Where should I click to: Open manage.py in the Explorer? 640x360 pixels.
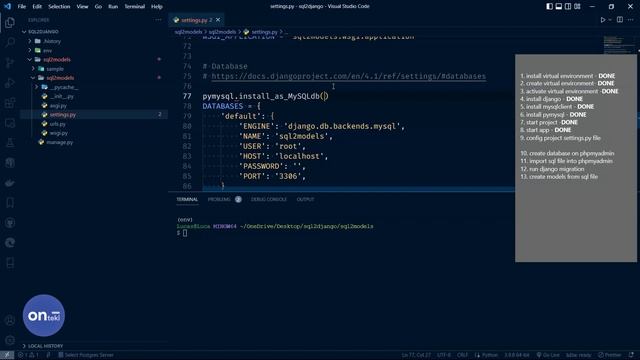(x=60, y=142)
